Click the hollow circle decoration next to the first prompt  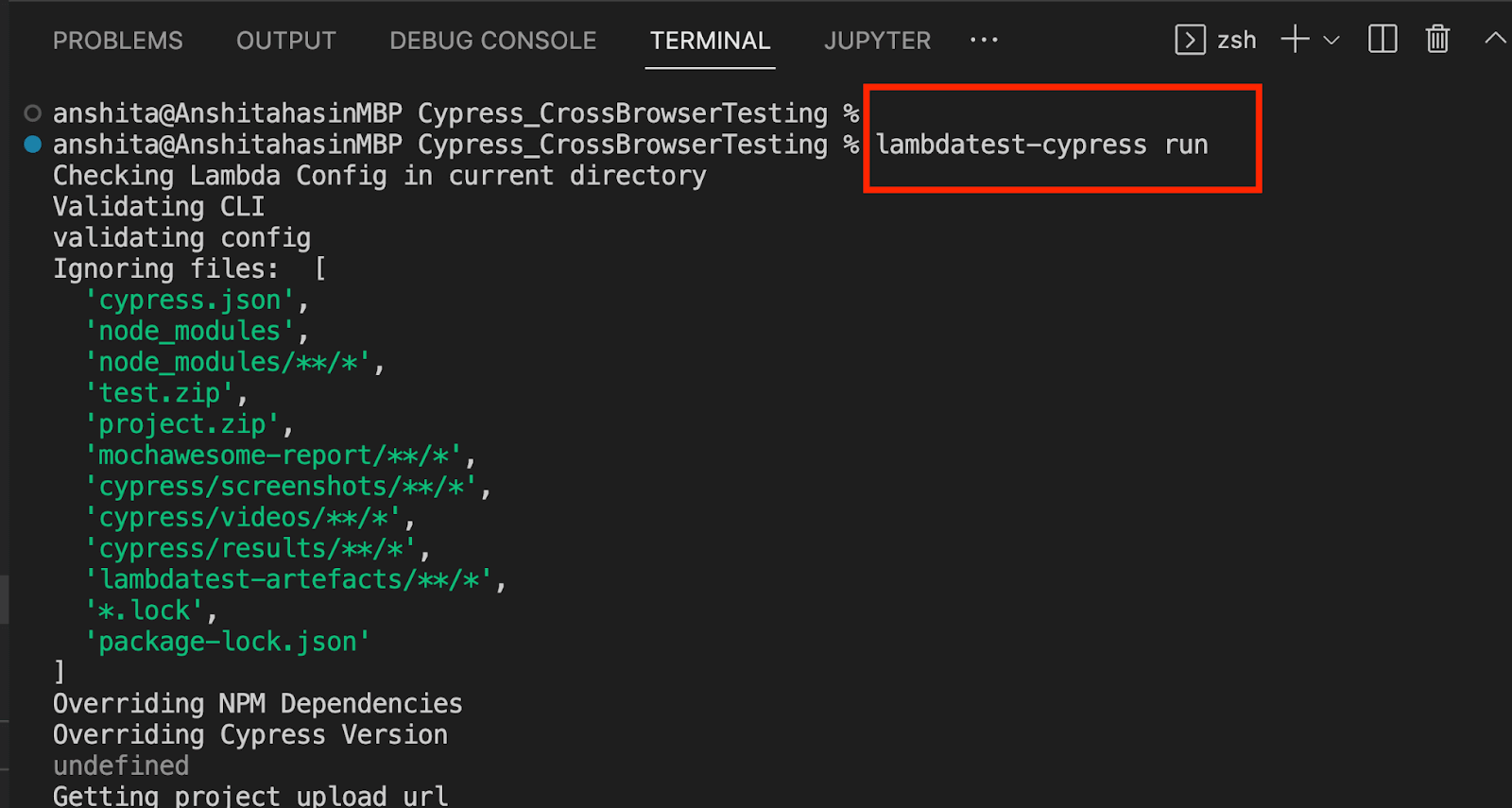[31, 112]
